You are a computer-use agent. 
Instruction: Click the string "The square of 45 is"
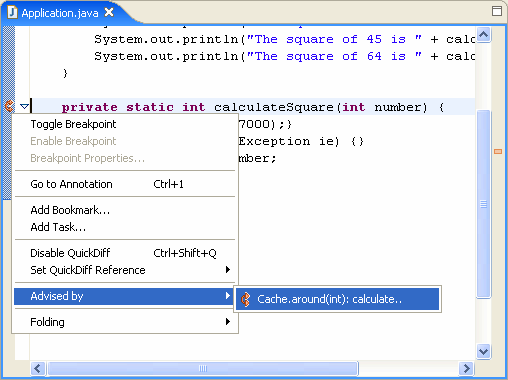(x=334, y=39)
